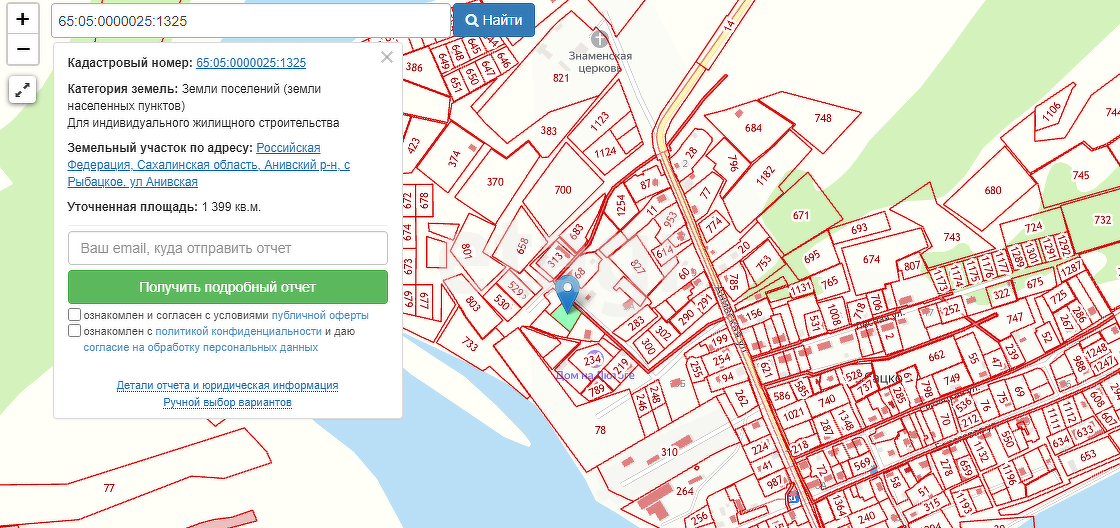The width and height of the screenshot is (1120, 528).
Task: Click the bus stop icon on the map
Action: (x=793, y=497)
